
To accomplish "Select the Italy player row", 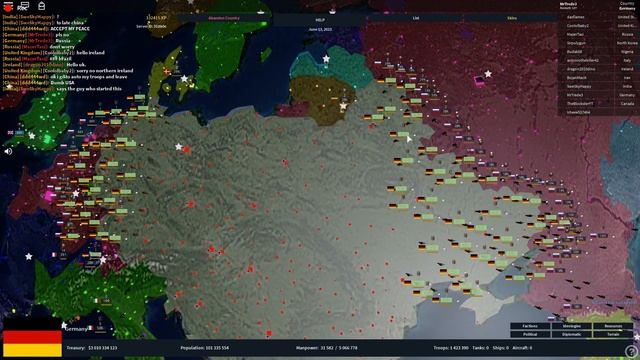I will pos(599,60).
